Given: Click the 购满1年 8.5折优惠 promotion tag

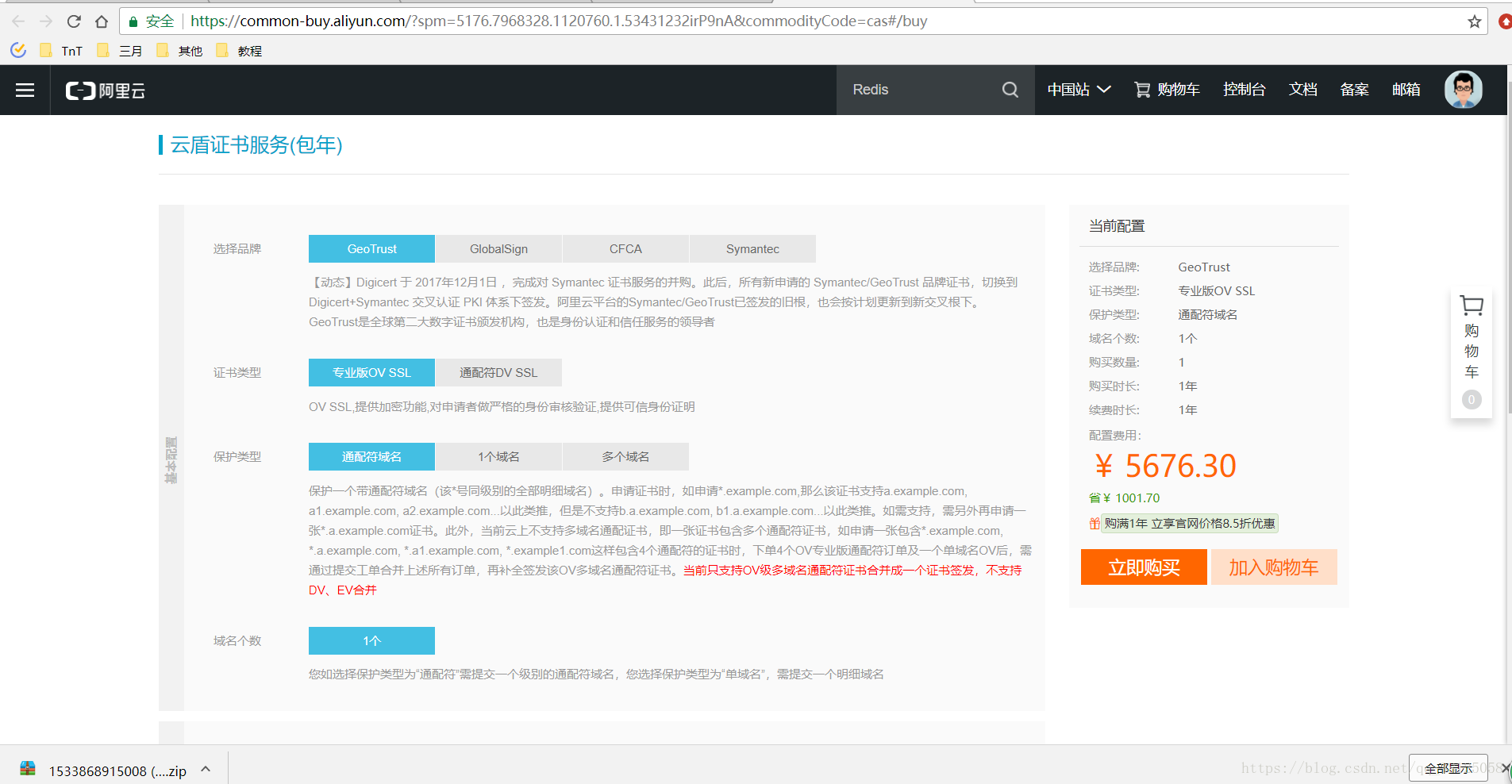Looking at the screenshot, I should (1189, 524).
